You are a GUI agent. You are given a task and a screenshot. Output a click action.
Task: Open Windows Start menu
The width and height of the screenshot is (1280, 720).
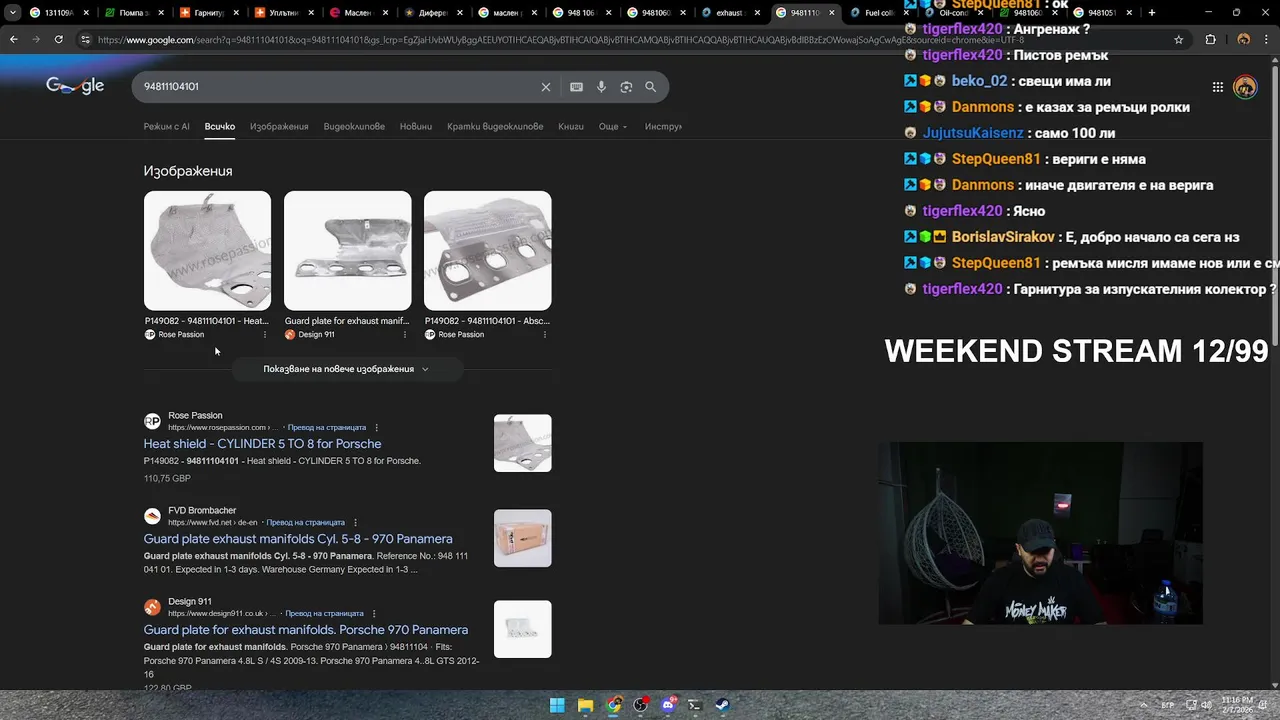(558, 705)
